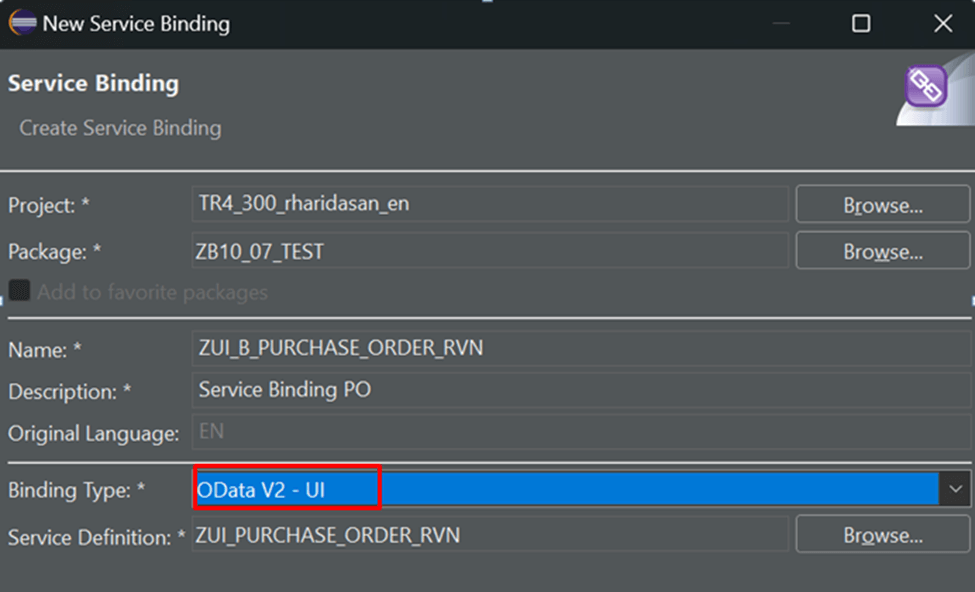975x592 pixels.
Task: Click the Eclipse logo icon in title bar
Action: point(22,23)
